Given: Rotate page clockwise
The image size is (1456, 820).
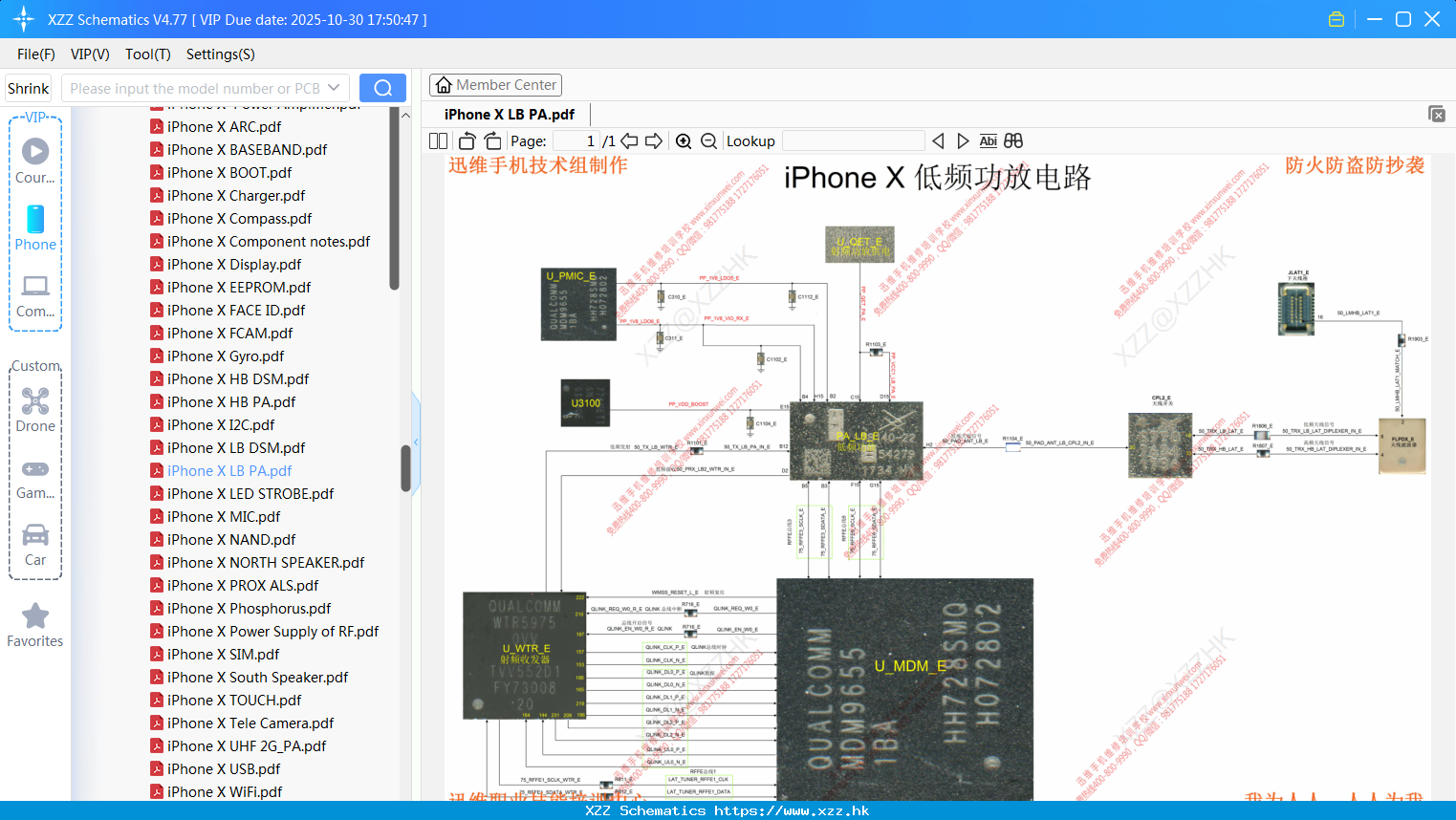Looking at the screenshot, I should tap(492, 140).
